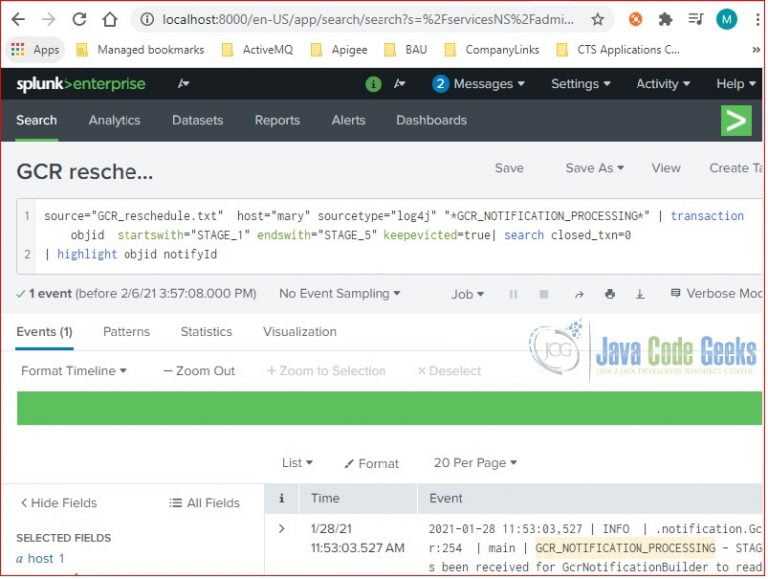Click the Format results button

tap(371, 463)
